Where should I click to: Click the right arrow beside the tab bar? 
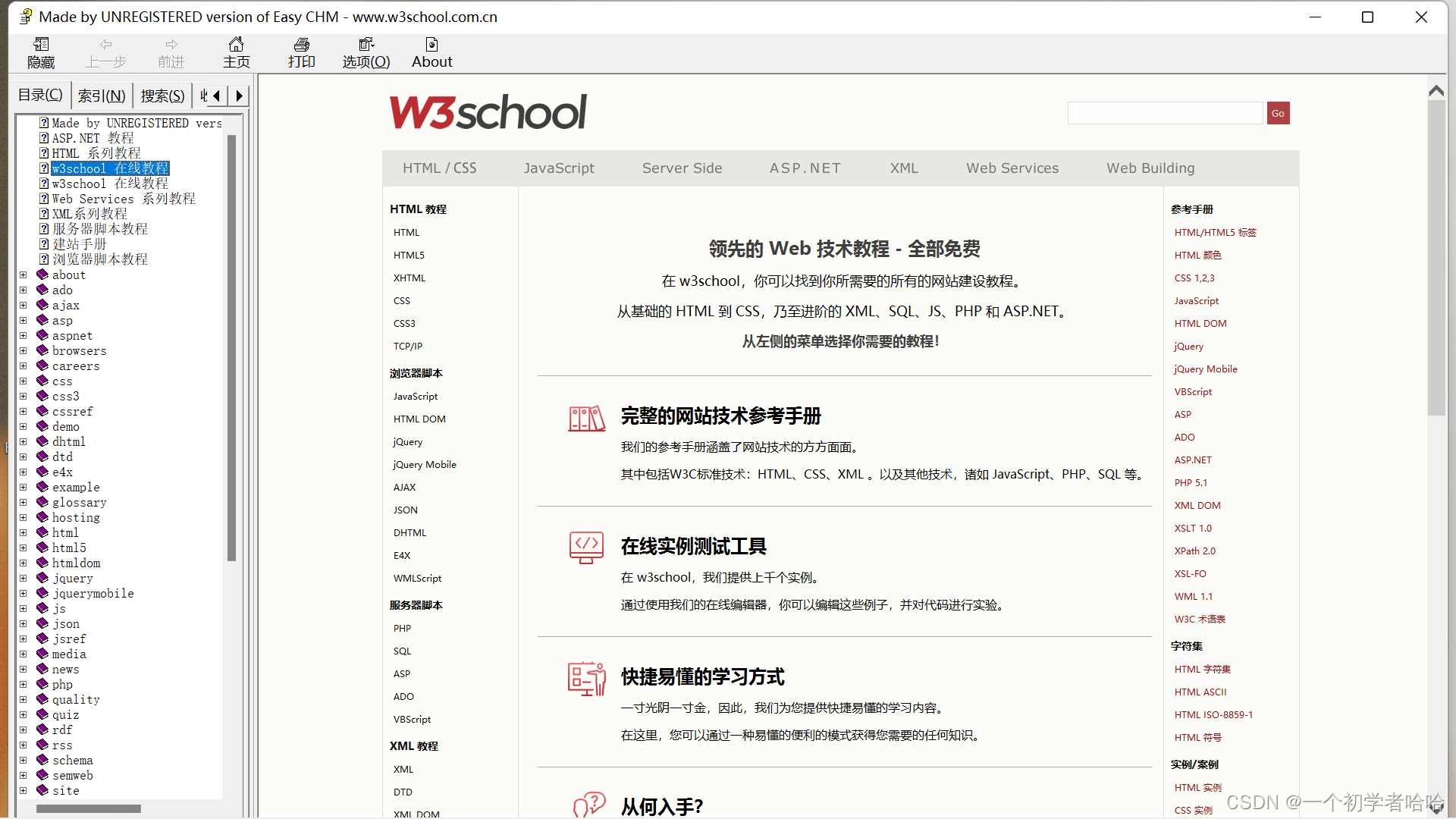(x=239, y=96)
